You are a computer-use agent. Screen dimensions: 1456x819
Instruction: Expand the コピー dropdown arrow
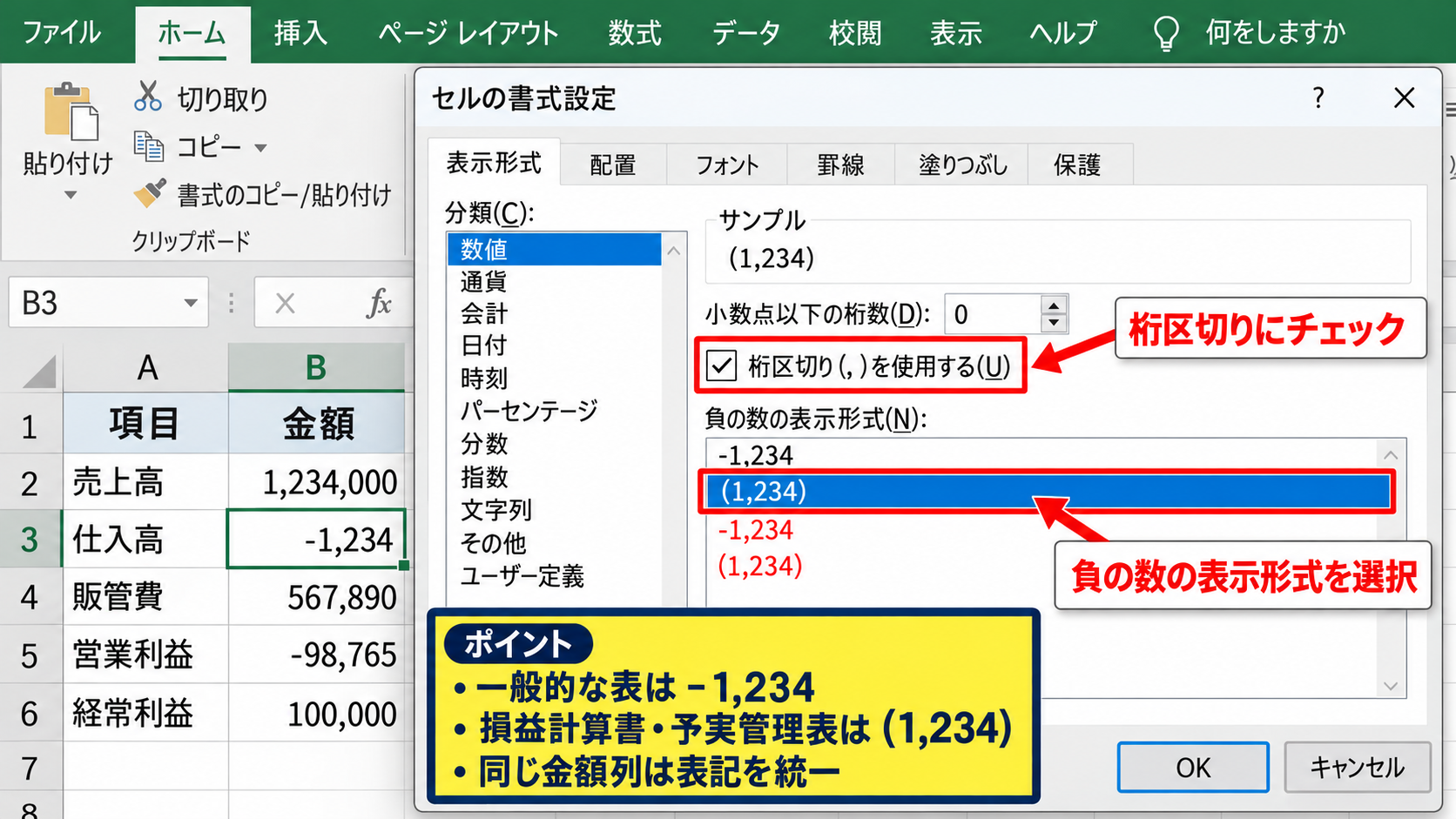pyautogui.click(x=260, y=148)
